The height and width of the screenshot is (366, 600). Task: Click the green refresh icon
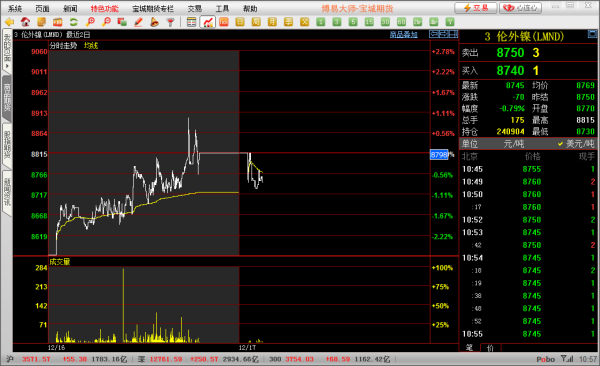(x=73, y=22)
